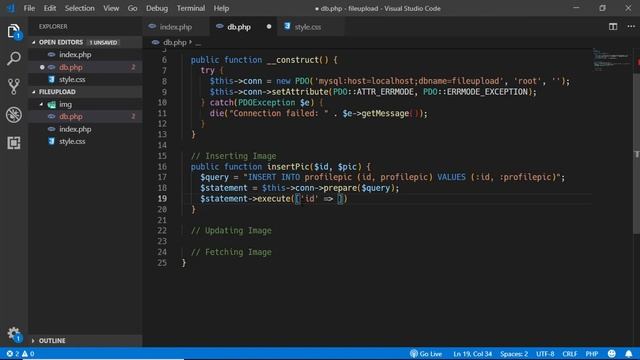Click the Split Editor icon
This screenshot has height=360, width=640.
pyautogui.click(x=613, y=27)
